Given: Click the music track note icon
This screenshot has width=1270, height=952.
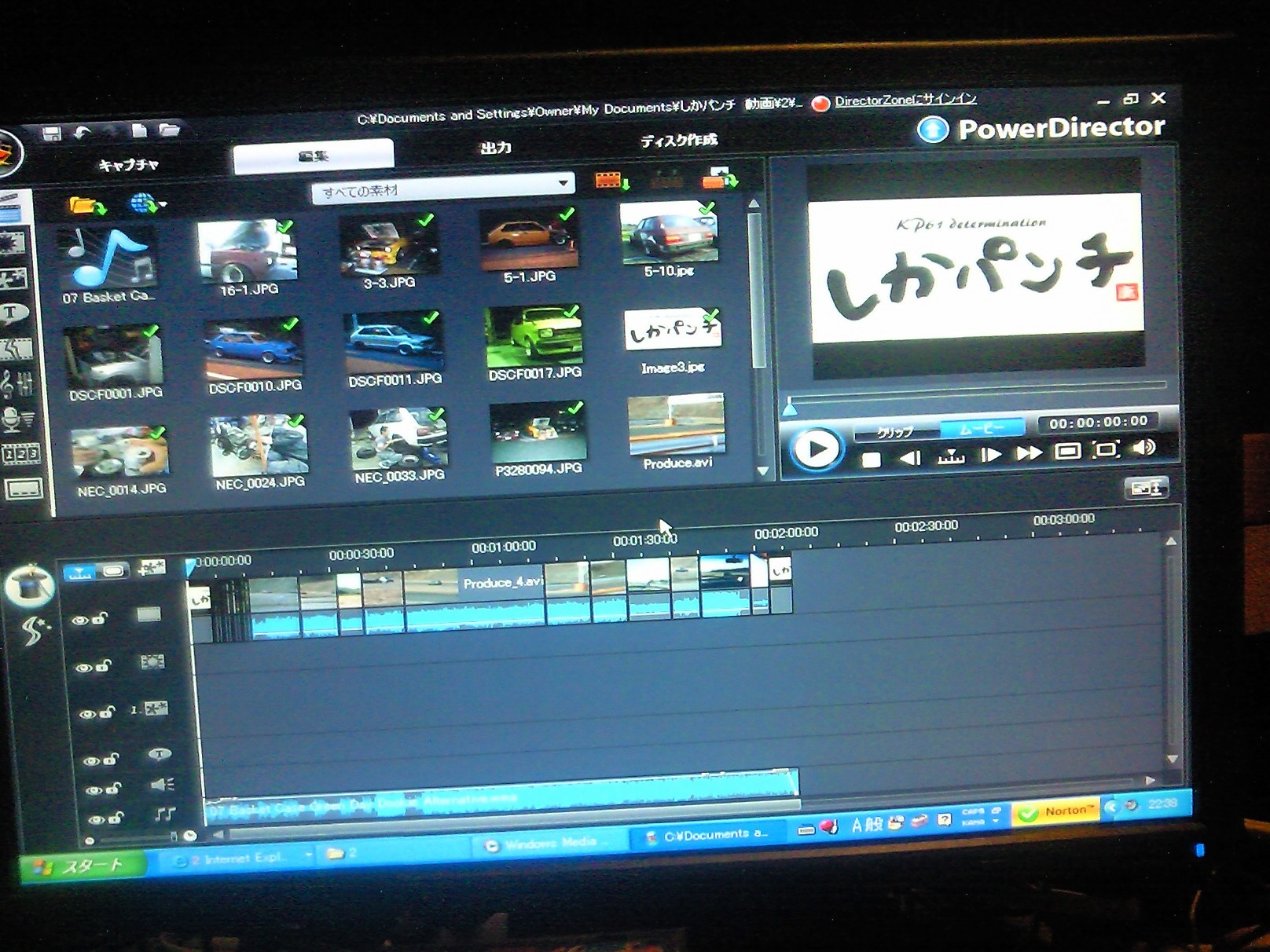Looking at the screenshot, I should 164,814.
